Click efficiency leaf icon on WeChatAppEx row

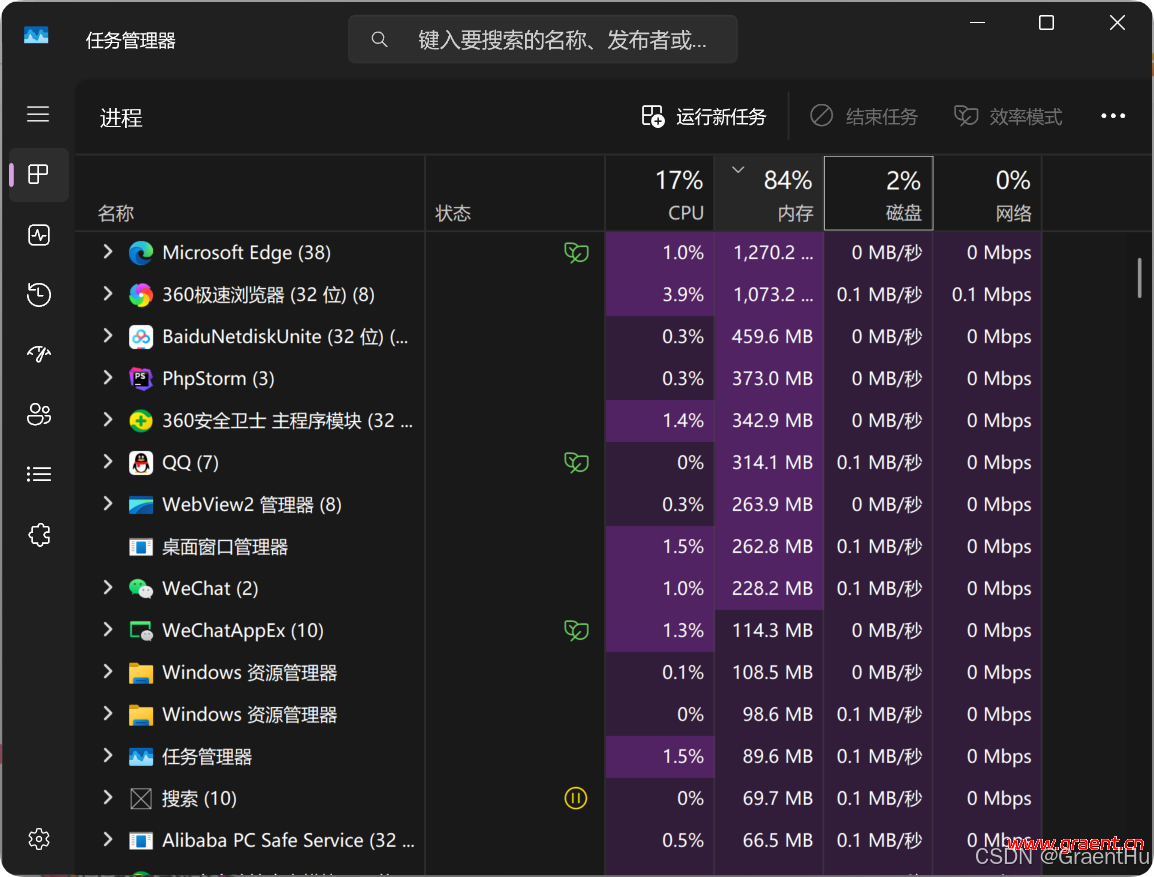[576, 631]
